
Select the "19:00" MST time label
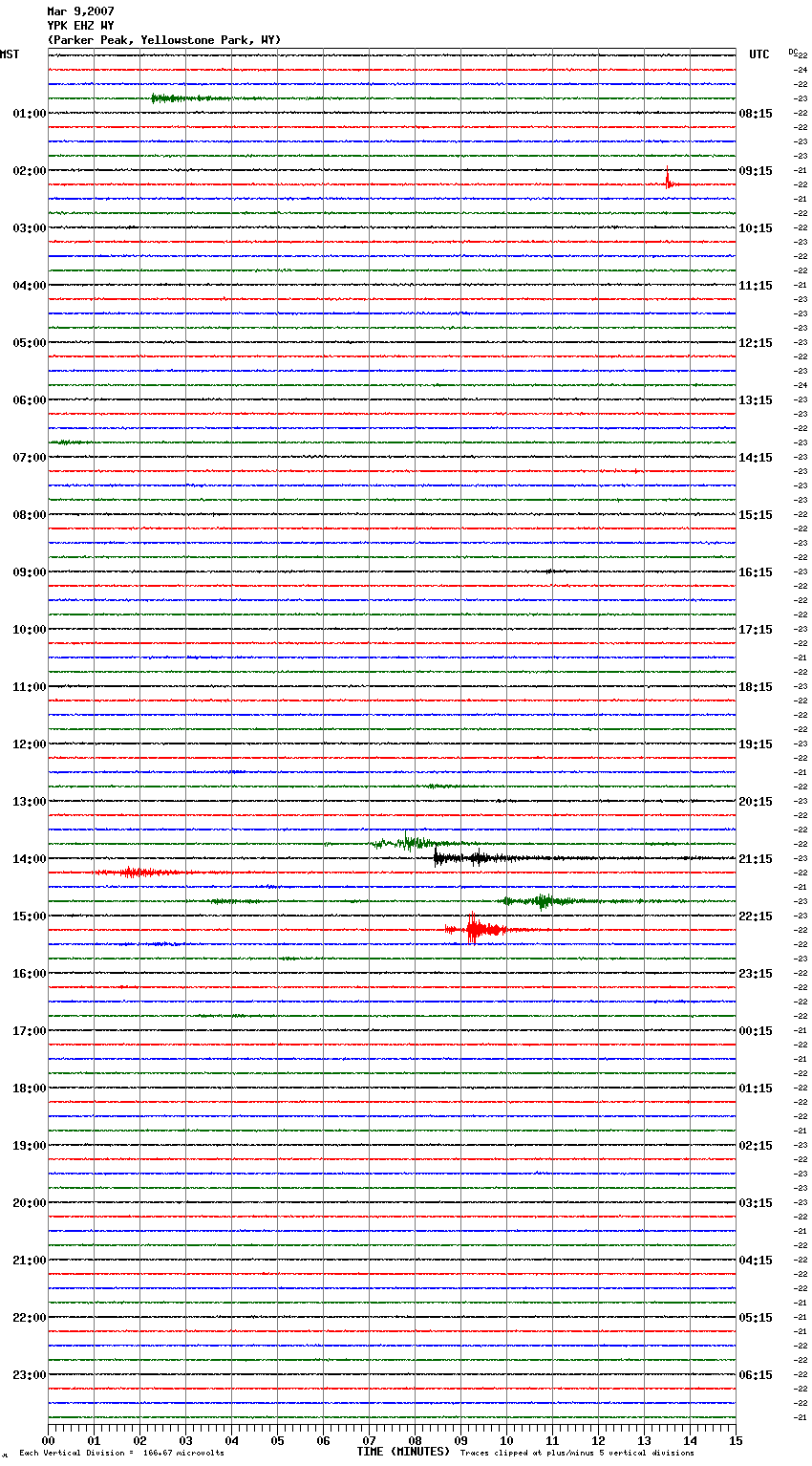[x=29, y=1146]
